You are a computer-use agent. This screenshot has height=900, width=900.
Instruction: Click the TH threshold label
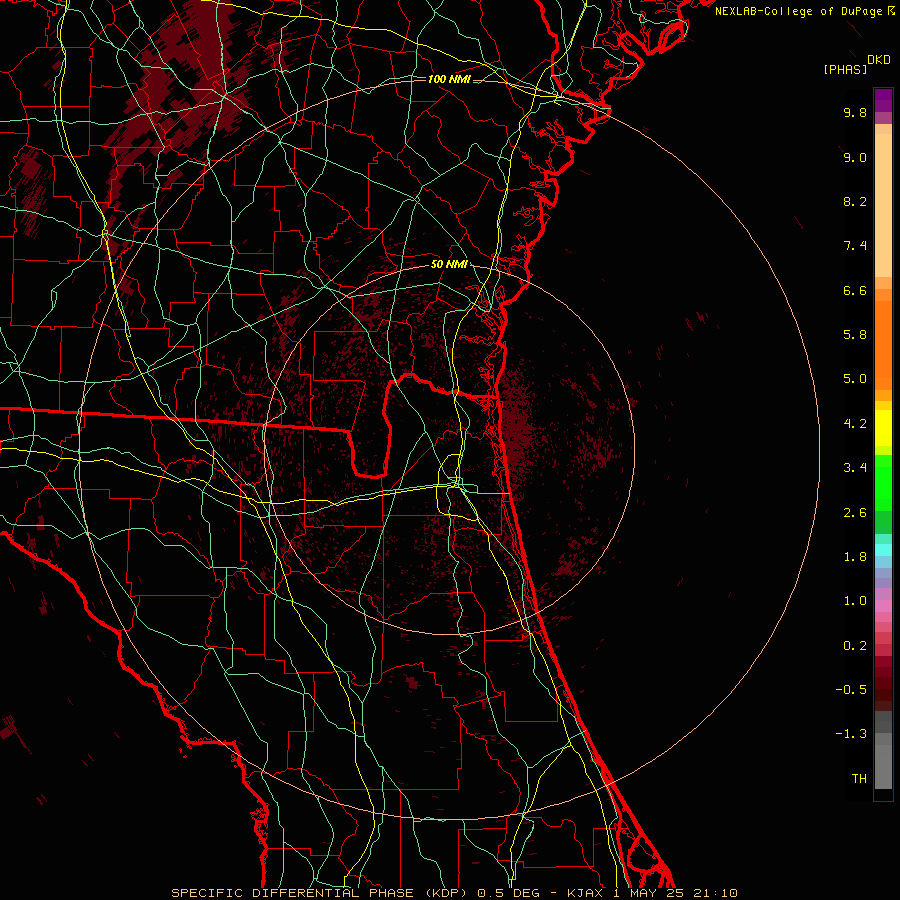[859, 779]
